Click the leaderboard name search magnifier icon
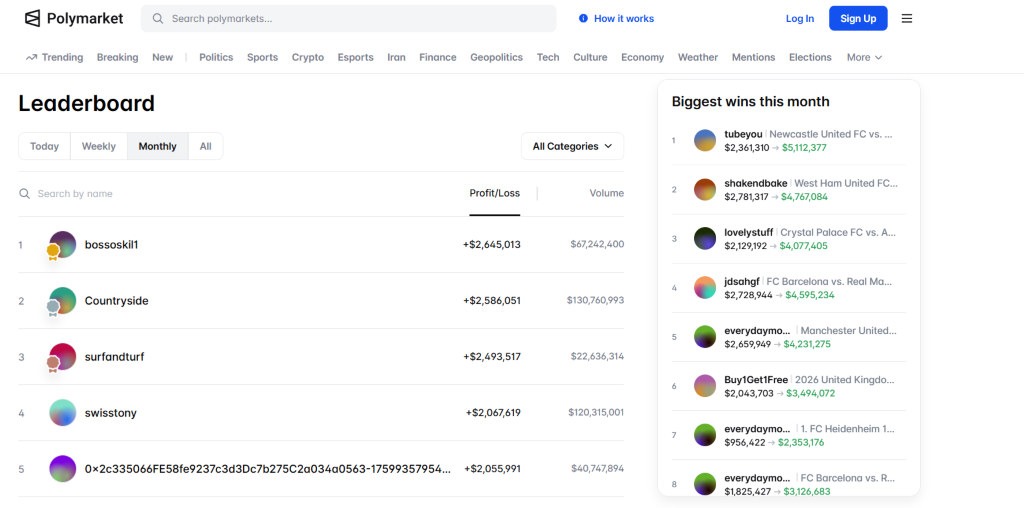 (24, 193)
